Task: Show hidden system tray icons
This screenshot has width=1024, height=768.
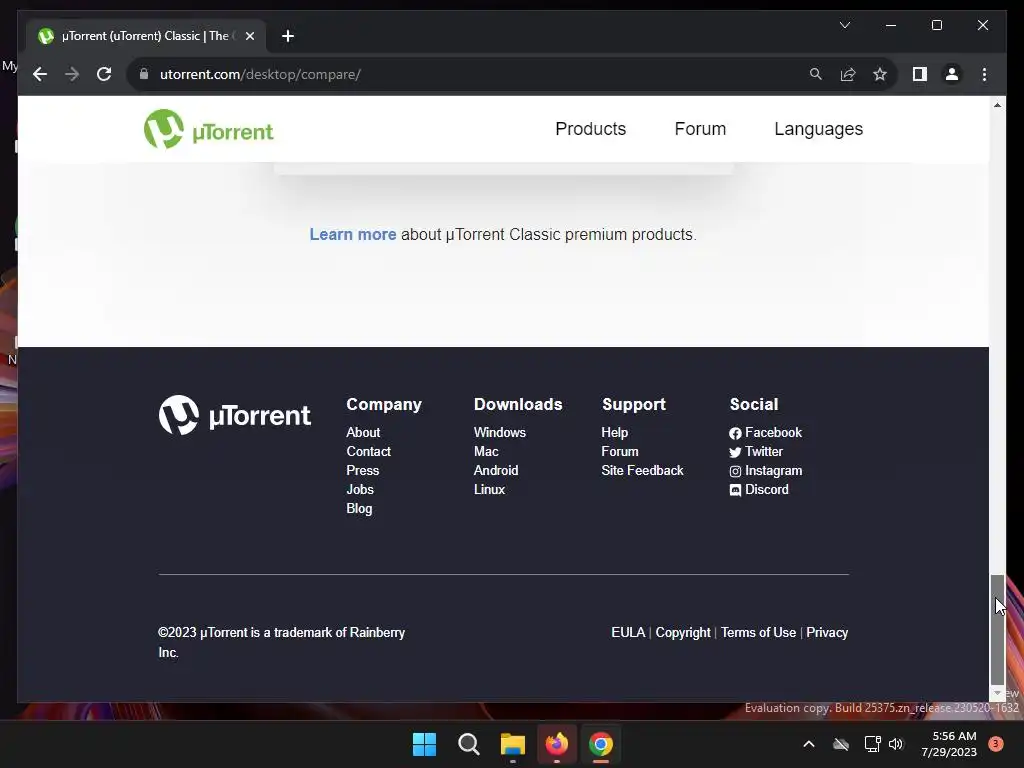Action: click(x=808, y=744)
